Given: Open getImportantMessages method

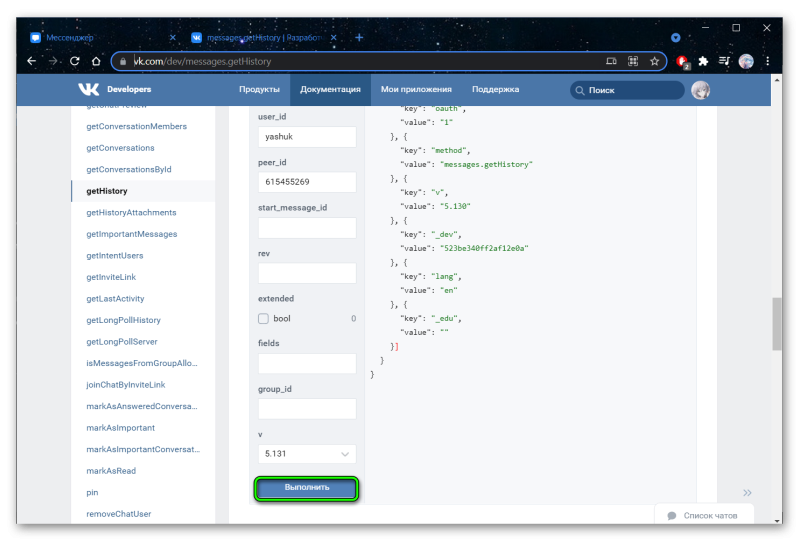Looking at the screenshot, I should tap(132, 234).
